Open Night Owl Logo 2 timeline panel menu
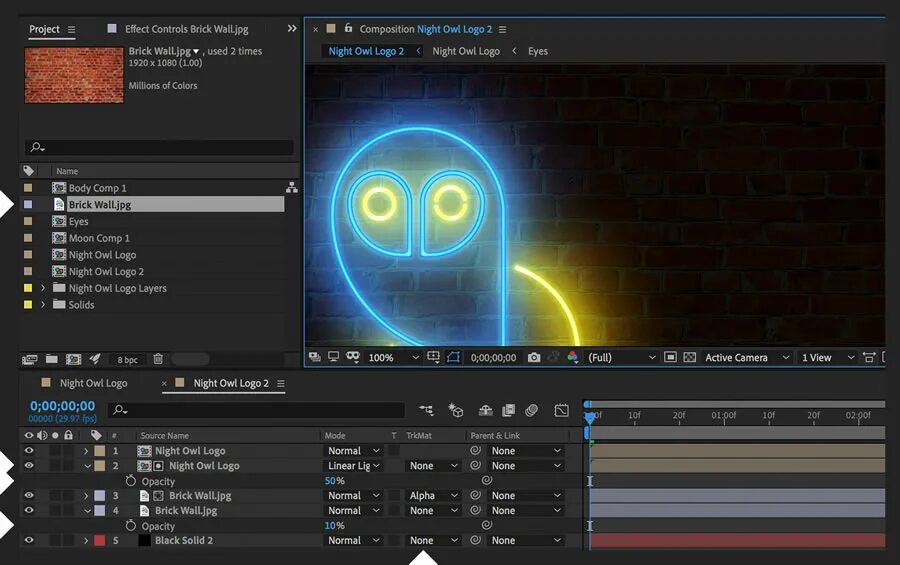 point(281,384)
